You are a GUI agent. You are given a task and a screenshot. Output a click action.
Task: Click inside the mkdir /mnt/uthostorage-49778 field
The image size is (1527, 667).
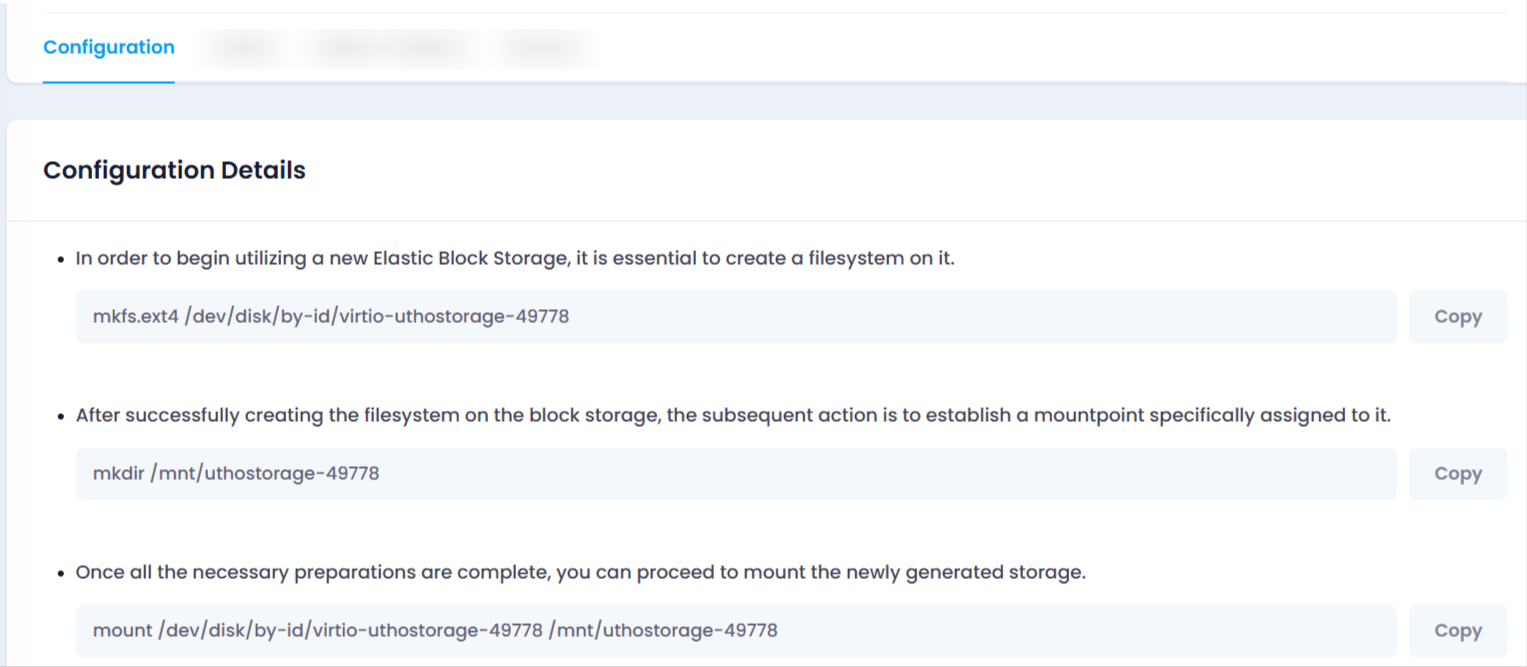736,474
